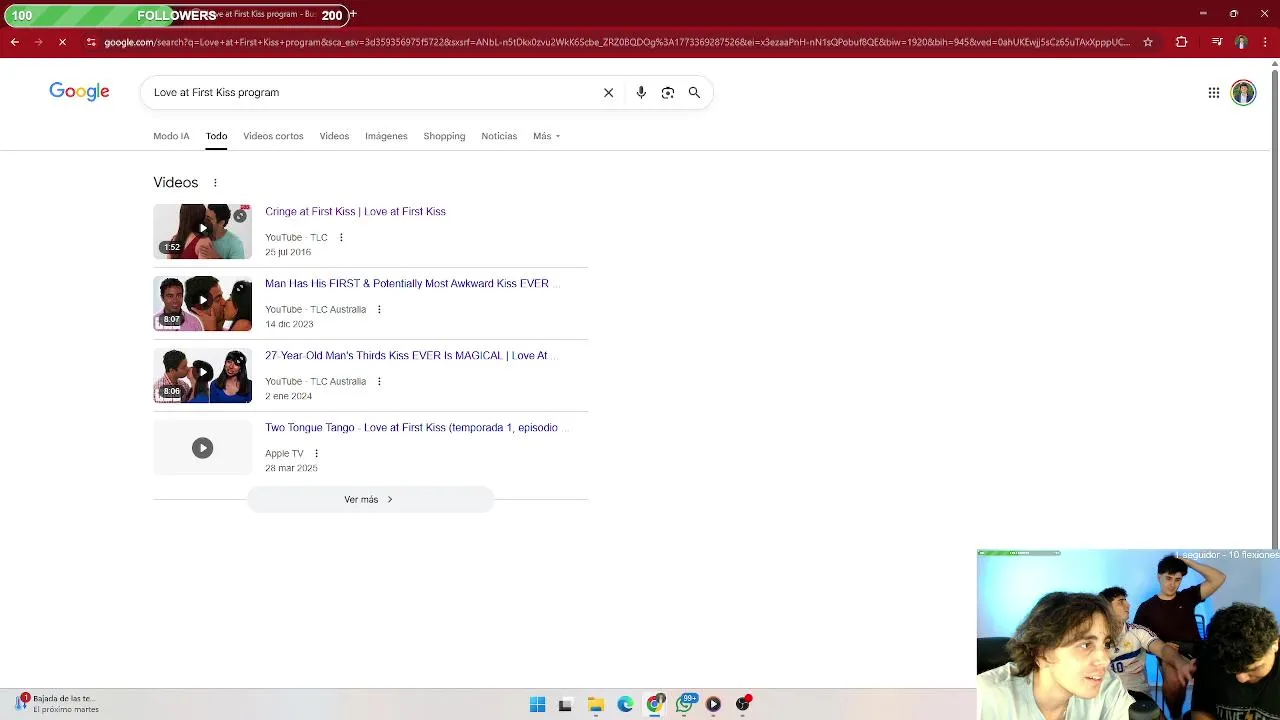This screenshot has height=720, width=1280.
Task: Open the Google apps grid
Action: click(1214, 93)
